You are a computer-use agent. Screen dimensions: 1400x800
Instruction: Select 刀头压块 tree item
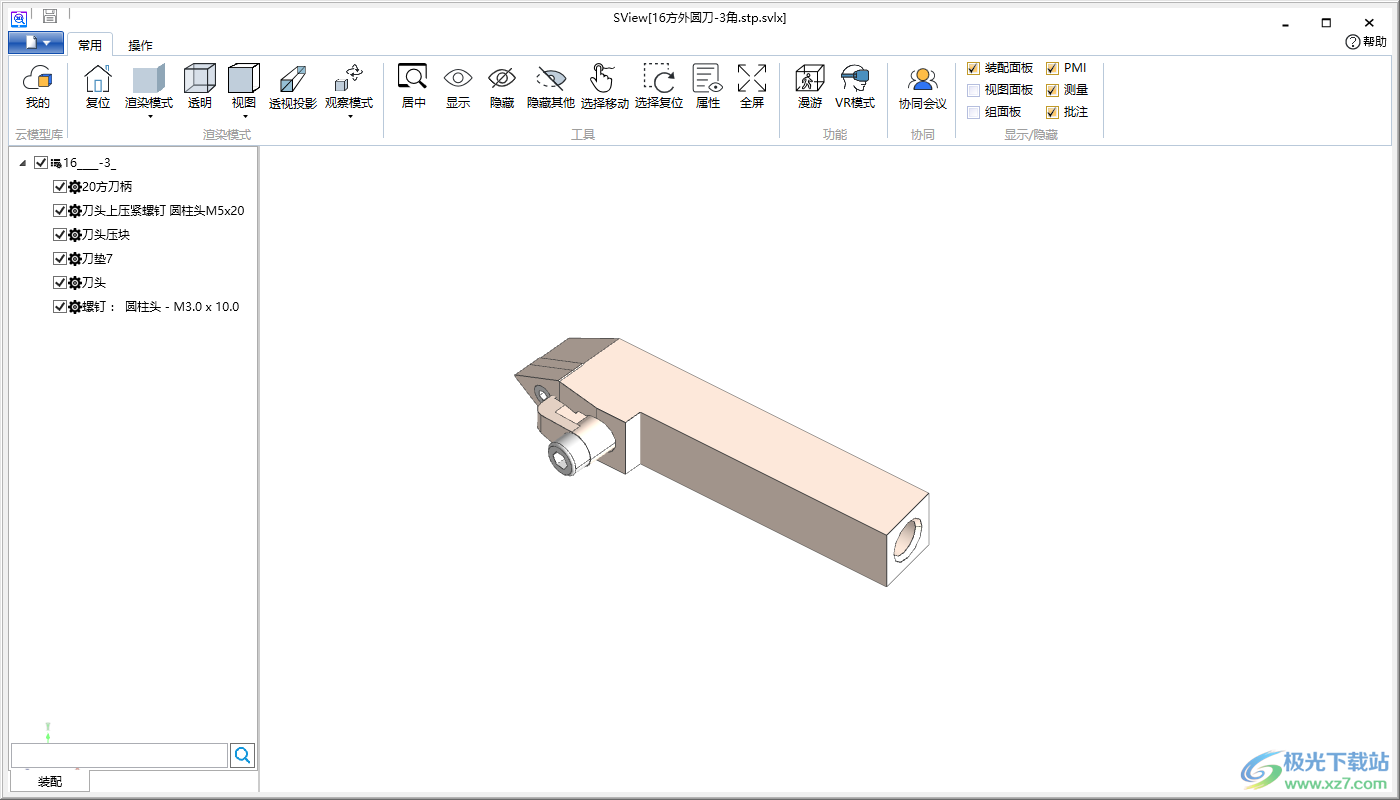106,234
